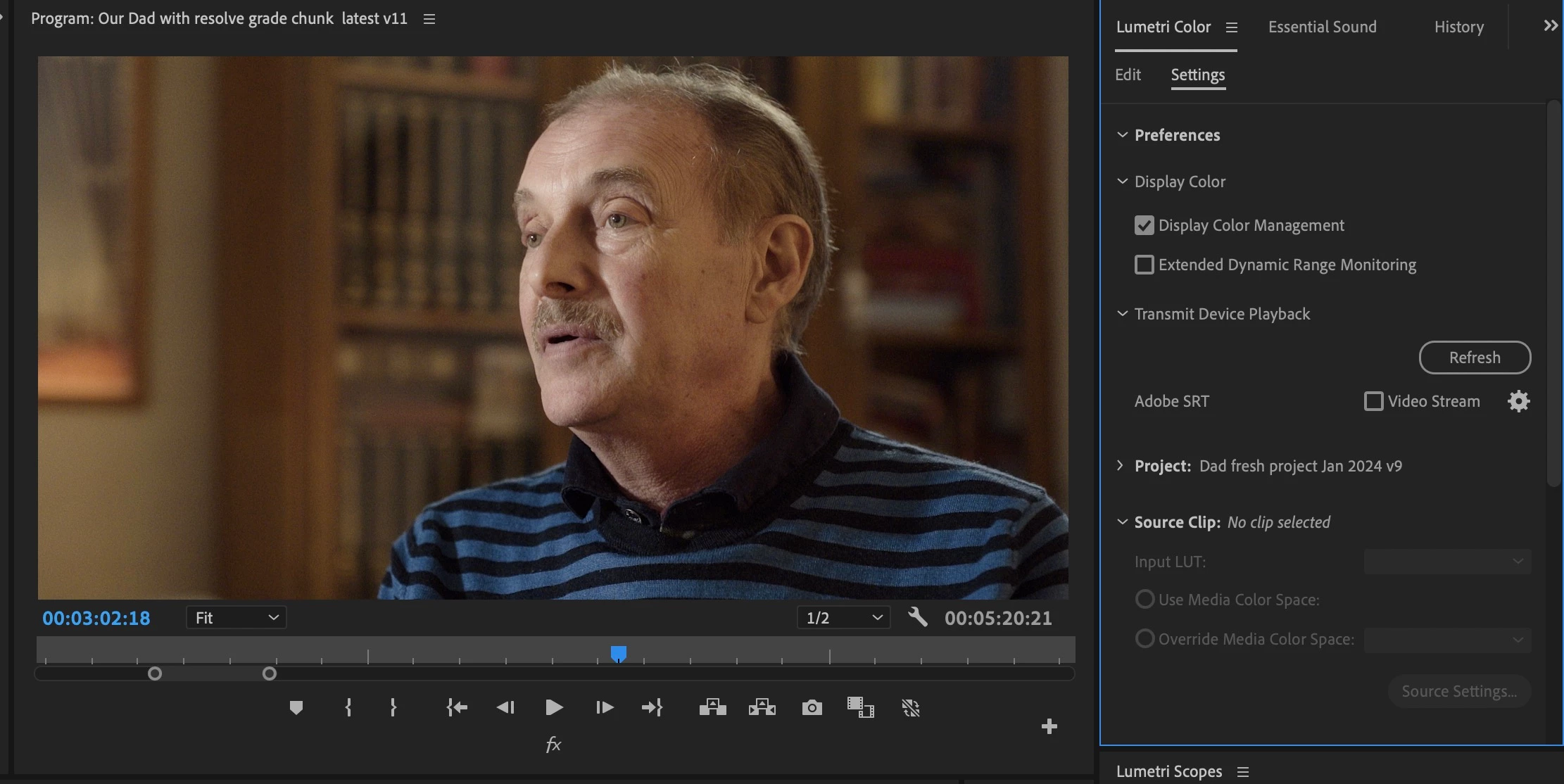
Task: Expand the Project section chevron
Action: coord(1121,465)
